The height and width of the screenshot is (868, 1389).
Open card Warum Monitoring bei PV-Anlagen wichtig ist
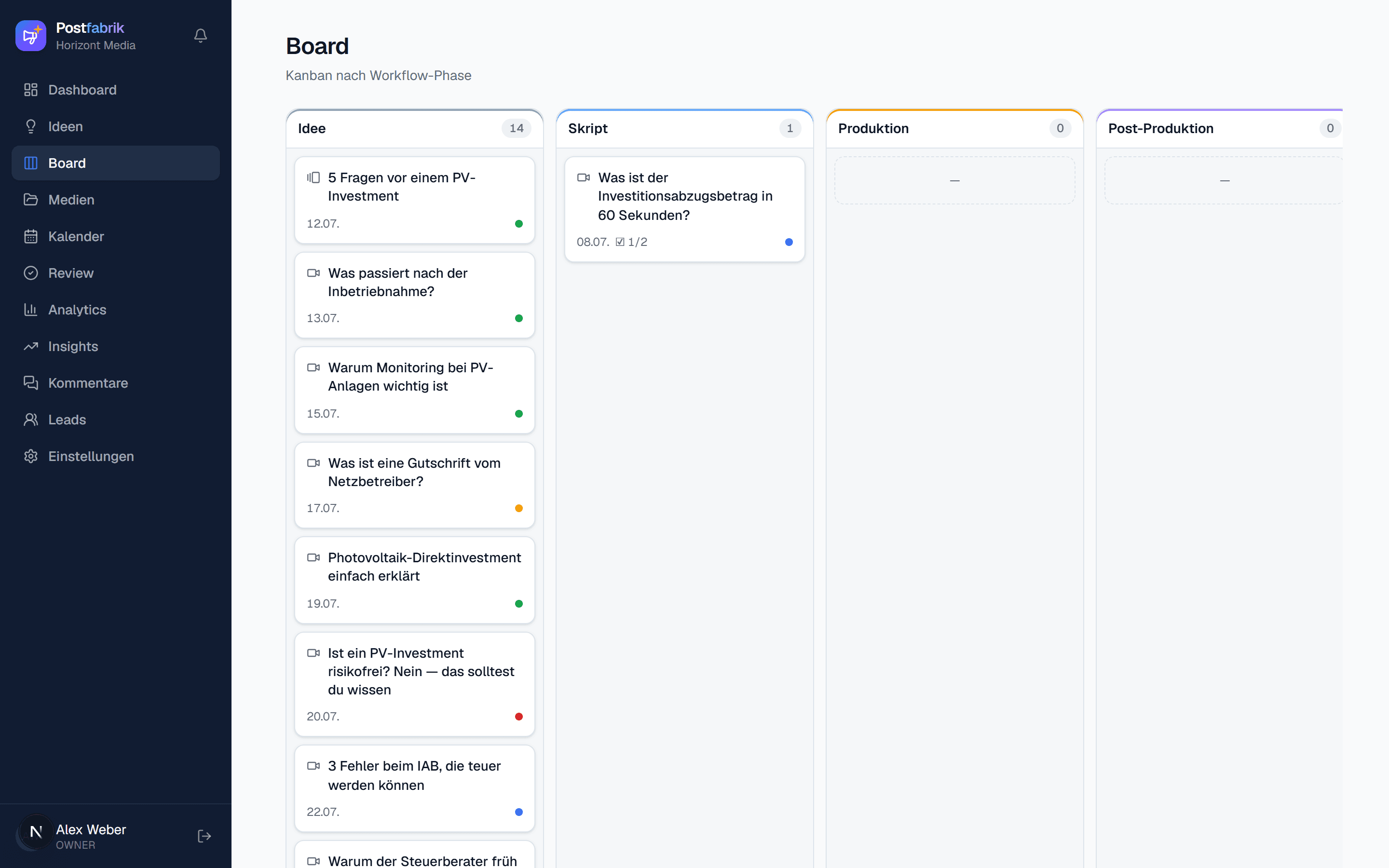tap(414, 391)
